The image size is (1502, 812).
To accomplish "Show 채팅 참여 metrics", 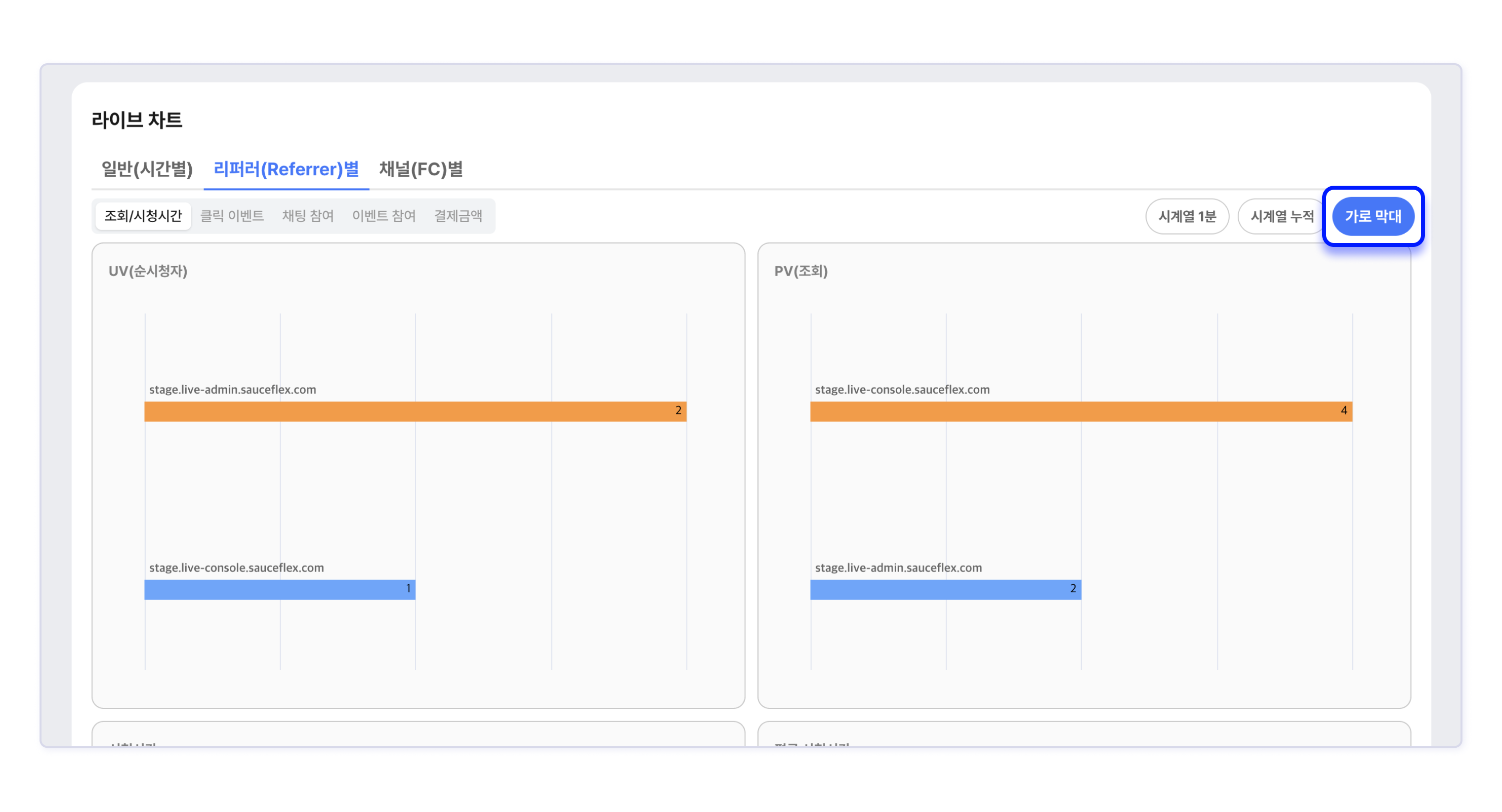I will [x=307, y=216].
